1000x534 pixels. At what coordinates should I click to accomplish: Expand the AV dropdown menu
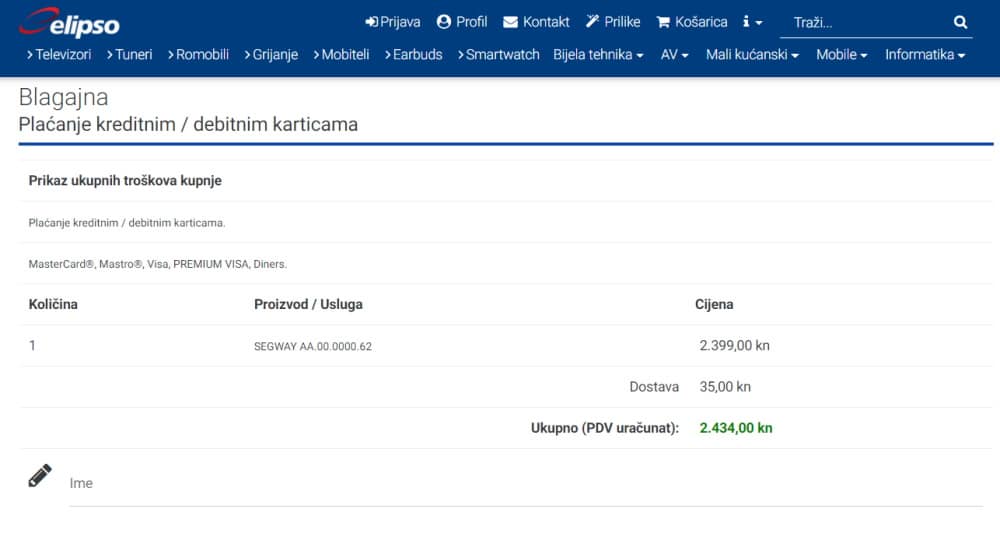tap(674, 55)
